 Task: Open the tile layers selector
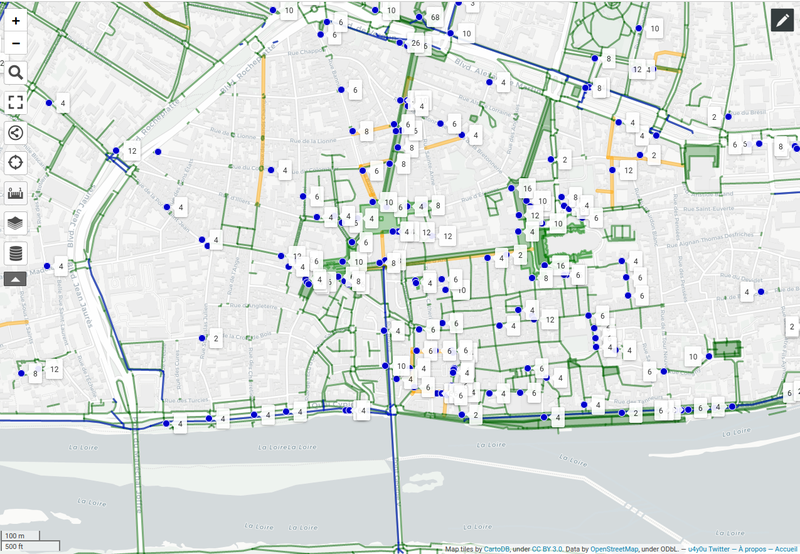click(16, 223)
